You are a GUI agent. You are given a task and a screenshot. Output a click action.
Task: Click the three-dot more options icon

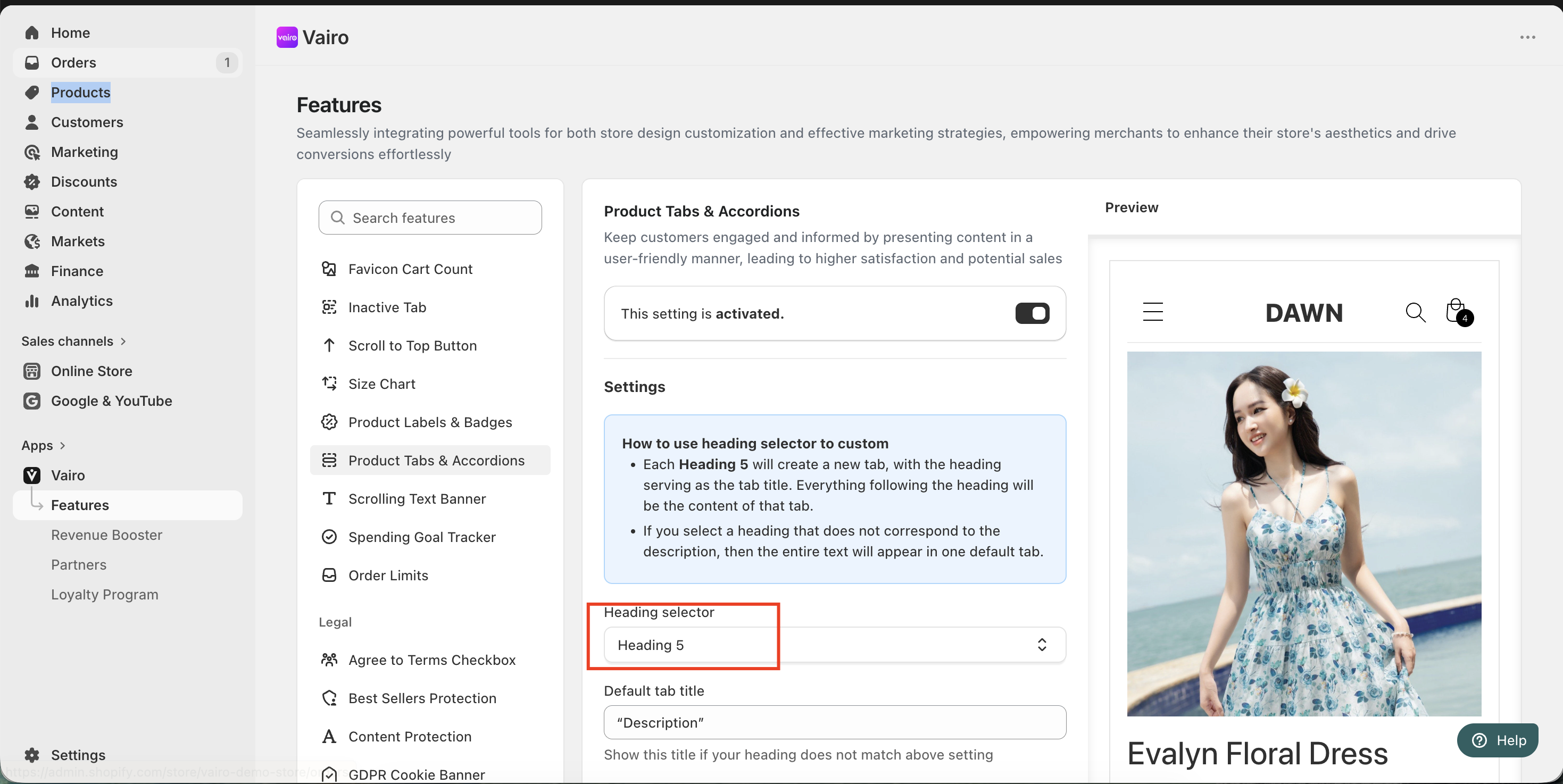(x=1527, y=38)
